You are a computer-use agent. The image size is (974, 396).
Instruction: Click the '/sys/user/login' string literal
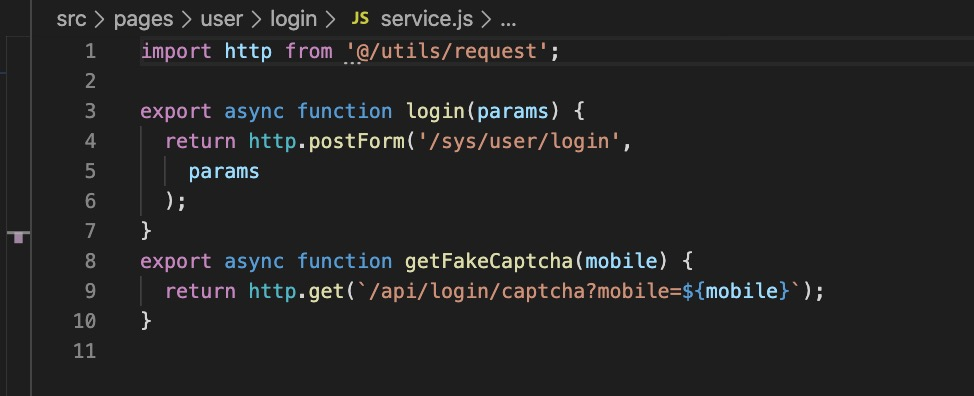point(519,141)
